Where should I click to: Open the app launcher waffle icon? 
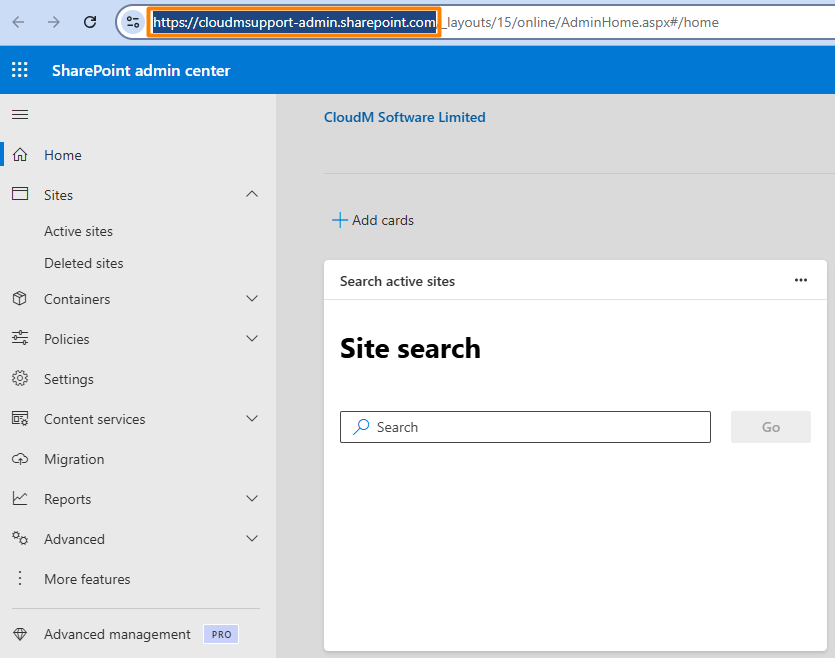[20, 70]
